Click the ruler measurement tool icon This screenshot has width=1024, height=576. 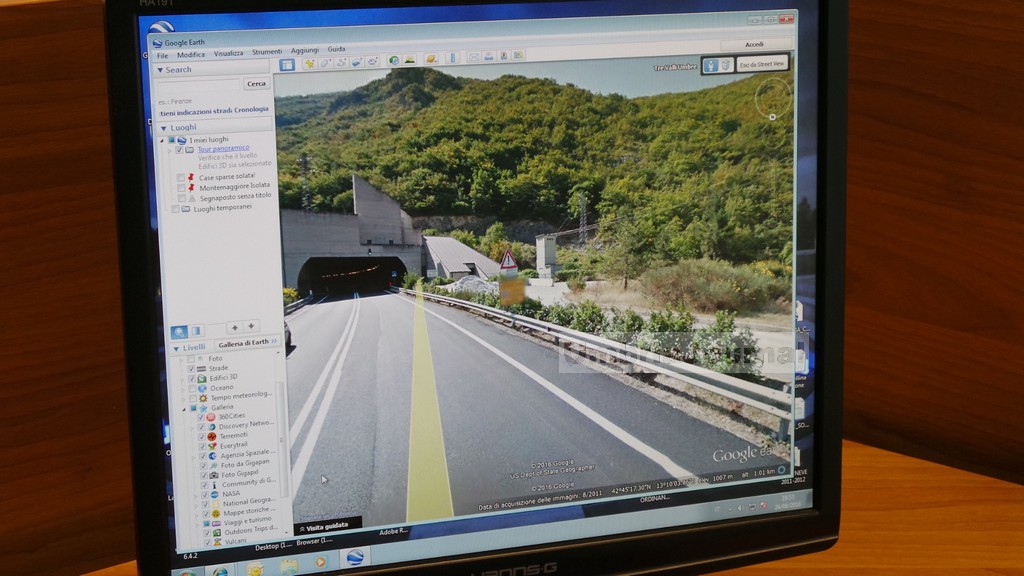click(x=452, y=59)
